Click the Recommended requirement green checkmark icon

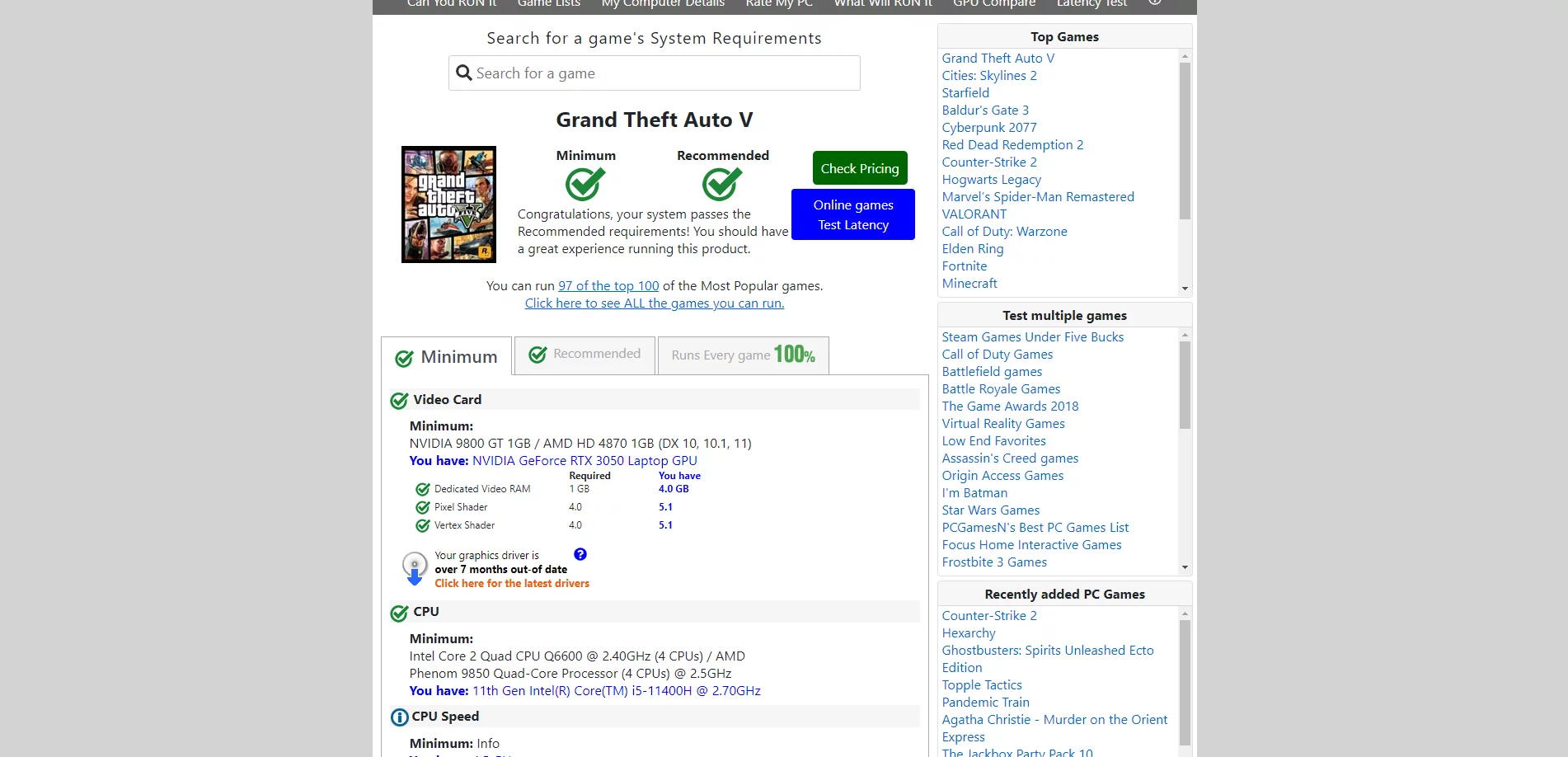(722, 184)
